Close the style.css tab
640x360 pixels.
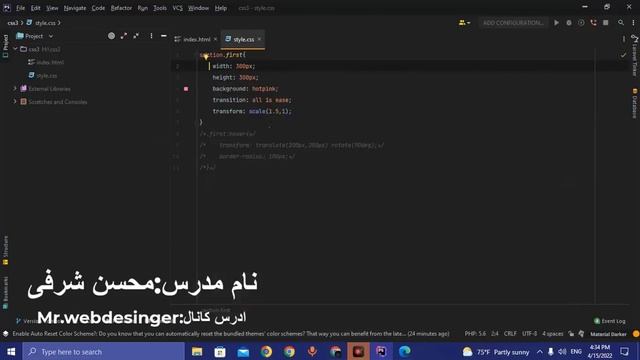[259, 39]
